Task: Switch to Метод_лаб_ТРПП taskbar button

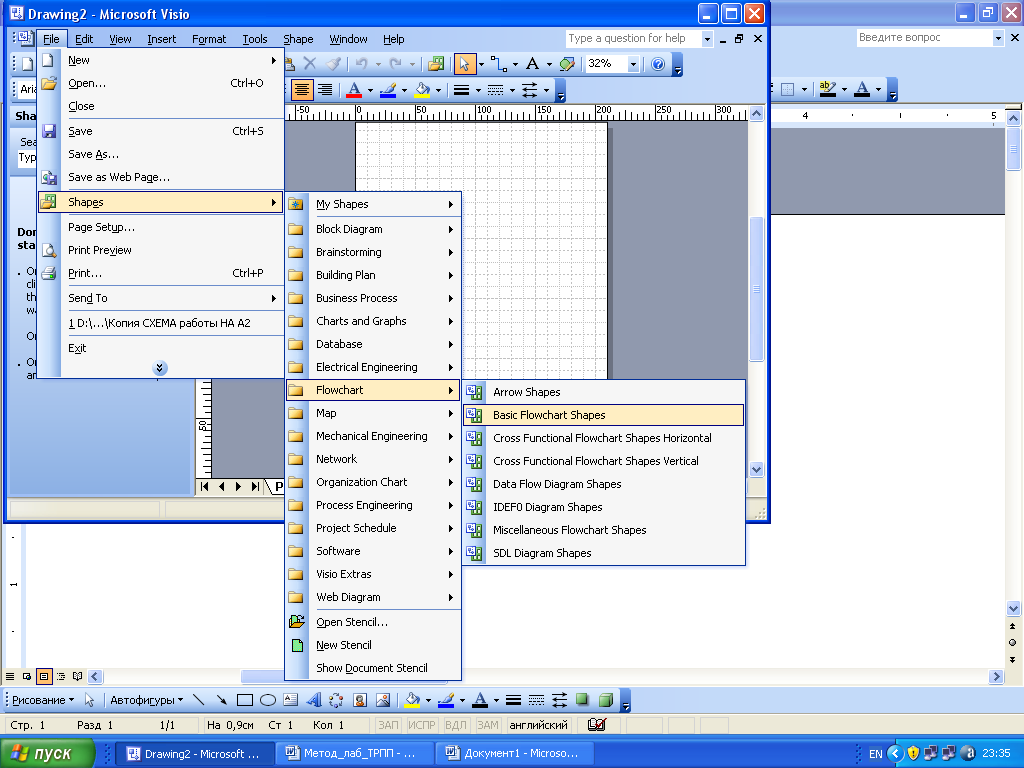Action: 355,754
